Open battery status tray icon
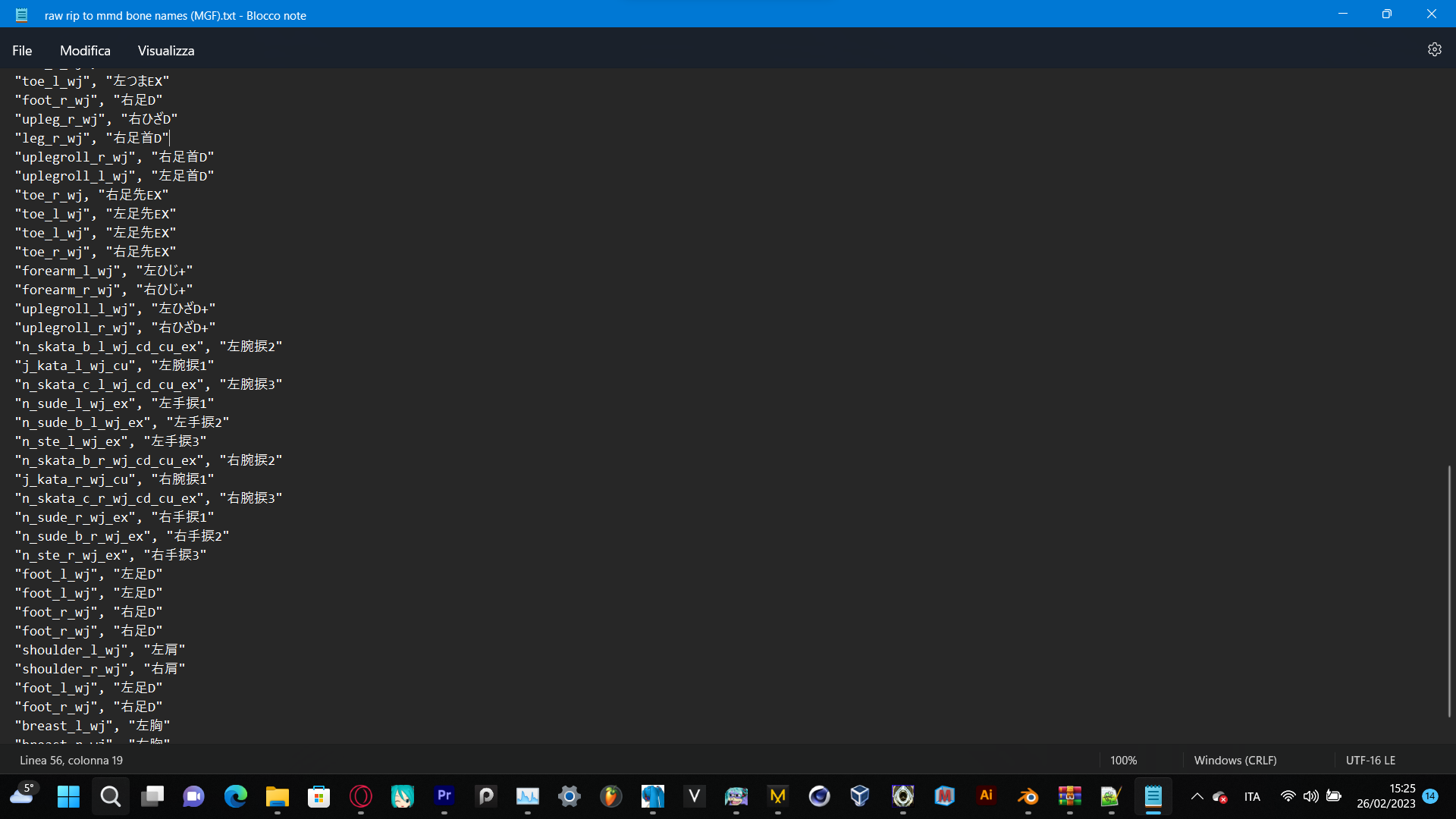This screenshot has height=819, width=1456. pyautogui.click(x=1334, y=796)
